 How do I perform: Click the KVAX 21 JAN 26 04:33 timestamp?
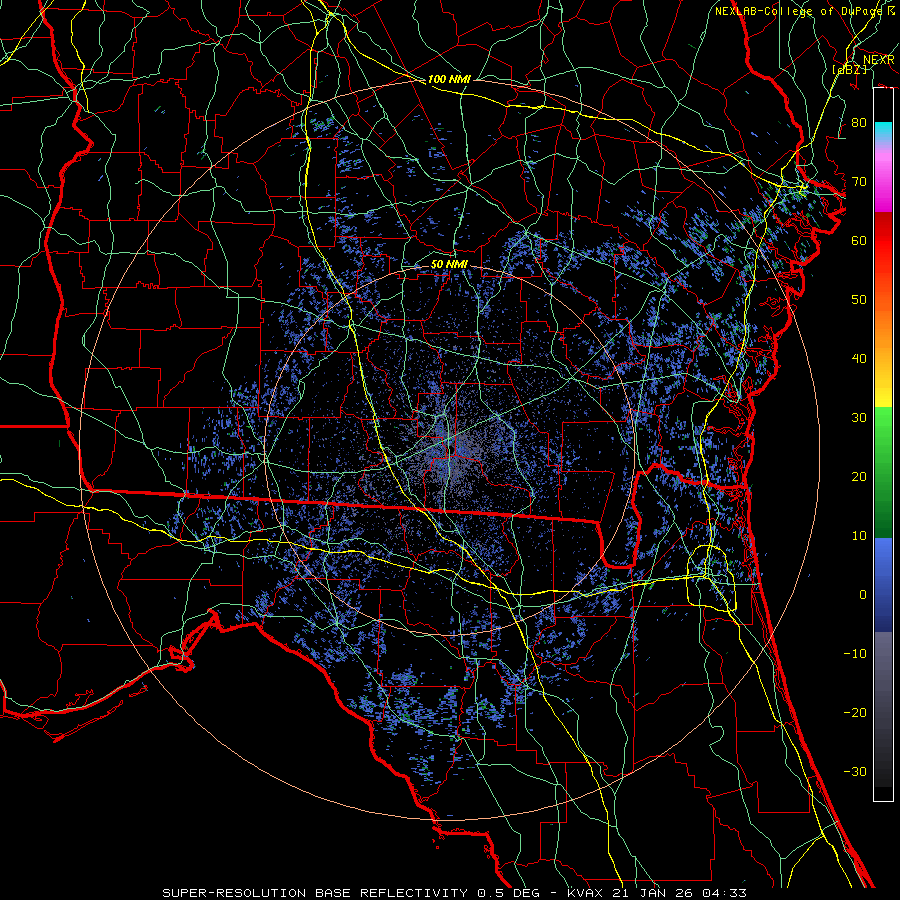coord(657,893)
